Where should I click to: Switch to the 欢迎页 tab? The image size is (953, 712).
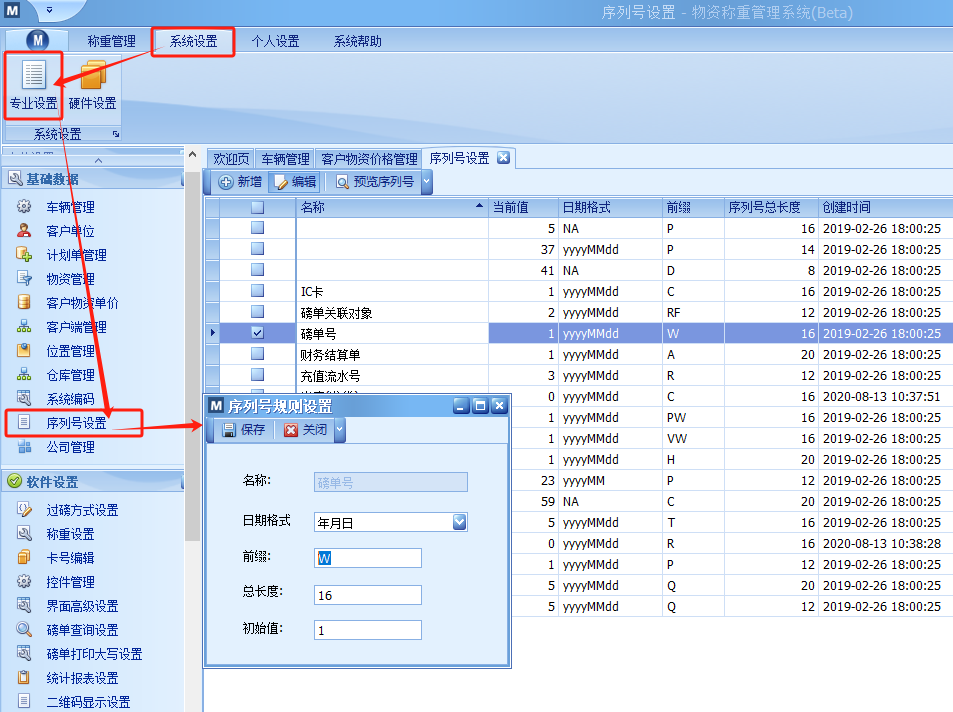click(231, 159)
